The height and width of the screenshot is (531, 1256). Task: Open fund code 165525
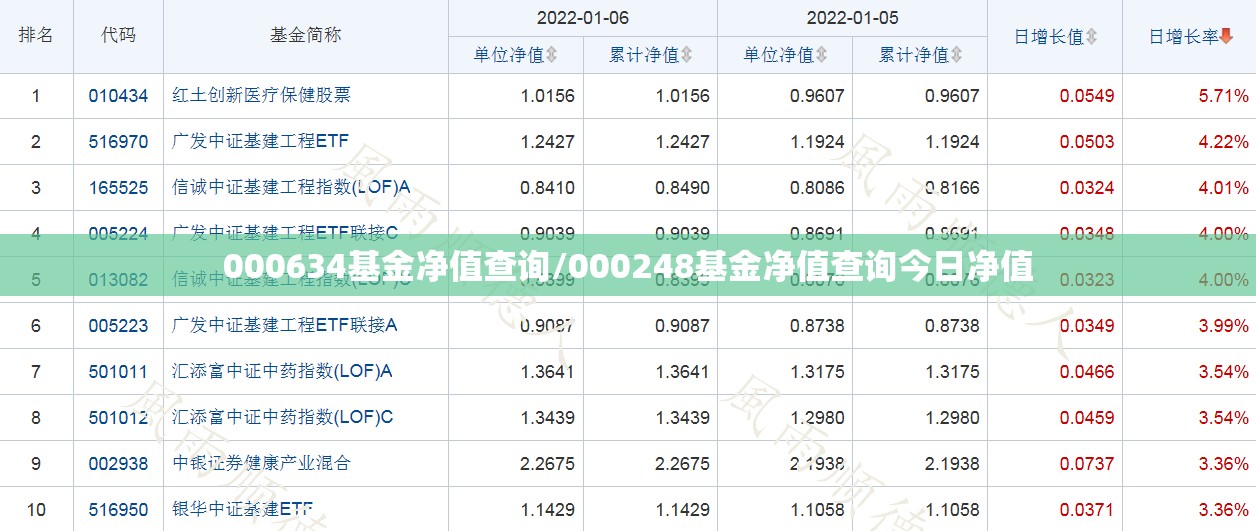[x=118, y=188]
